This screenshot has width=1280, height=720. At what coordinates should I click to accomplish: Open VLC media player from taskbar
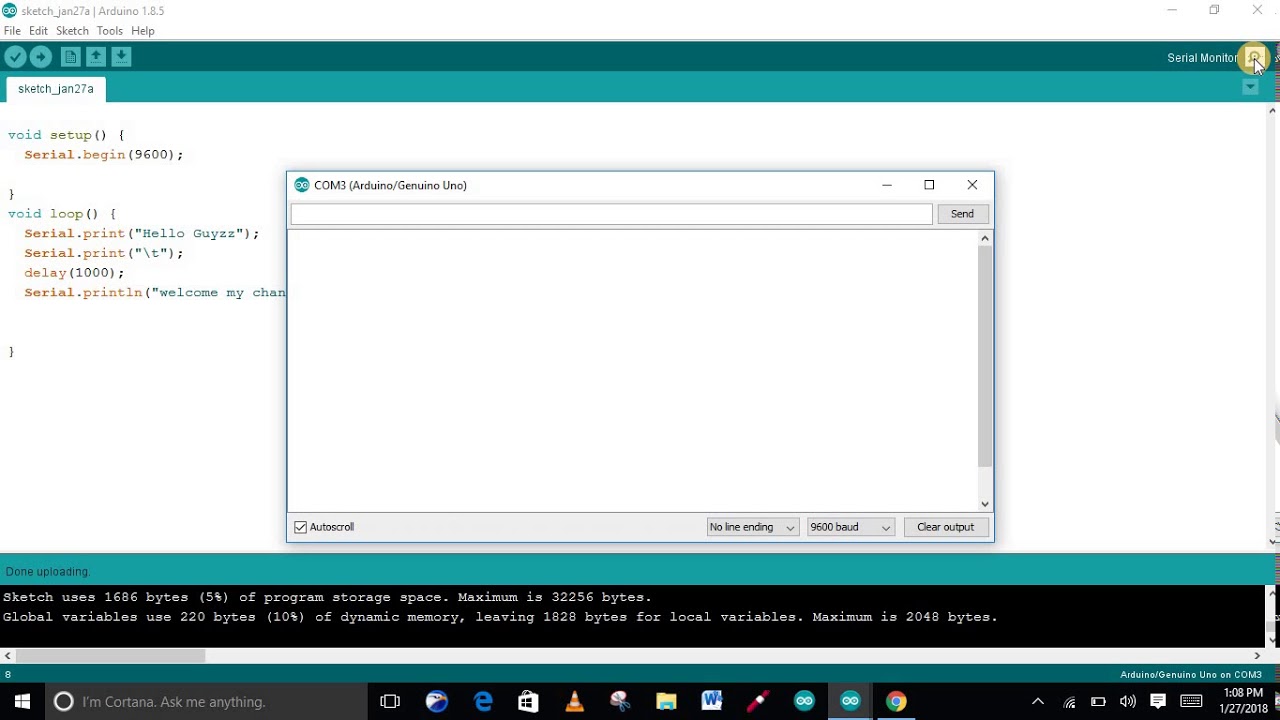click(x=574, y=701)
